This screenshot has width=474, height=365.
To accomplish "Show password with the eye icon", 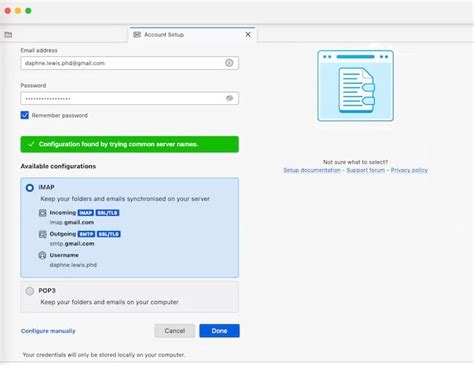I will click(229, 98).
